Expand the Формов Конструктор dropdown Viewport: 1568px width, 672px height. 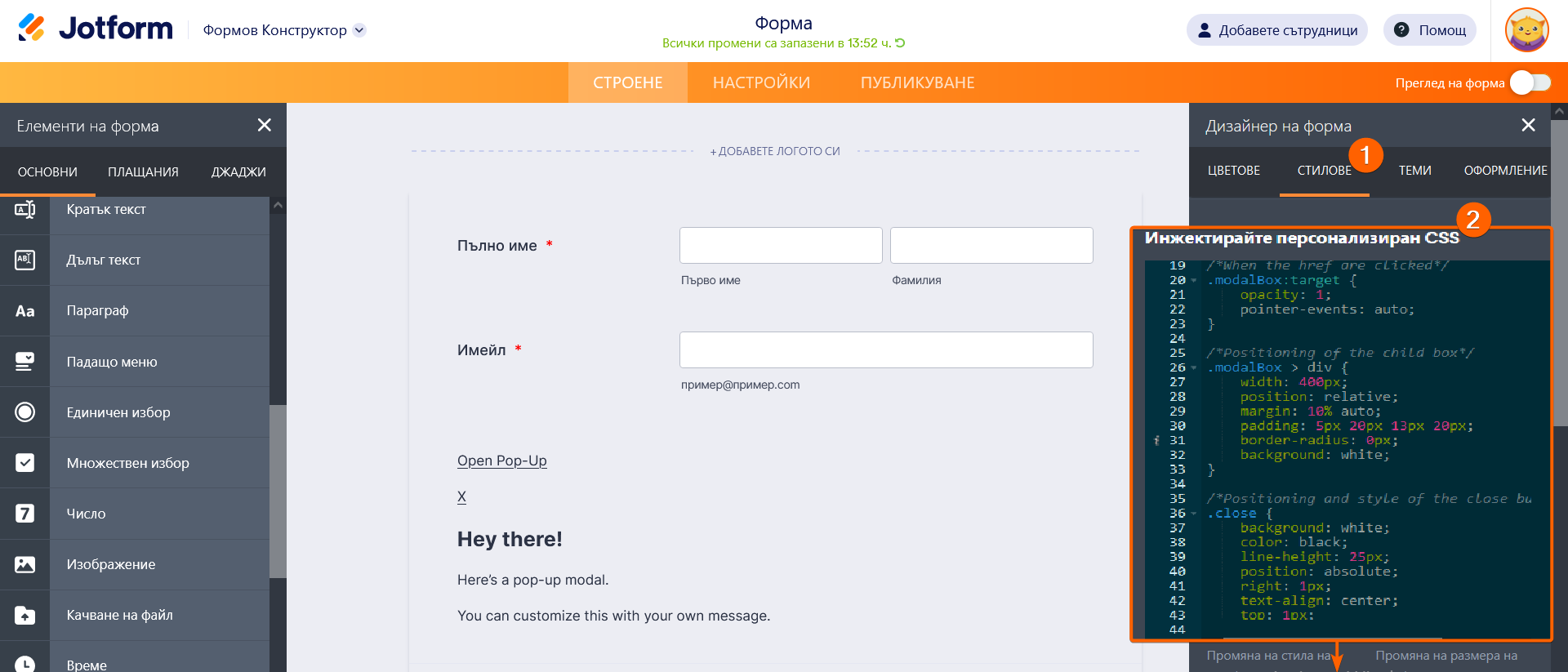point(359,30)
